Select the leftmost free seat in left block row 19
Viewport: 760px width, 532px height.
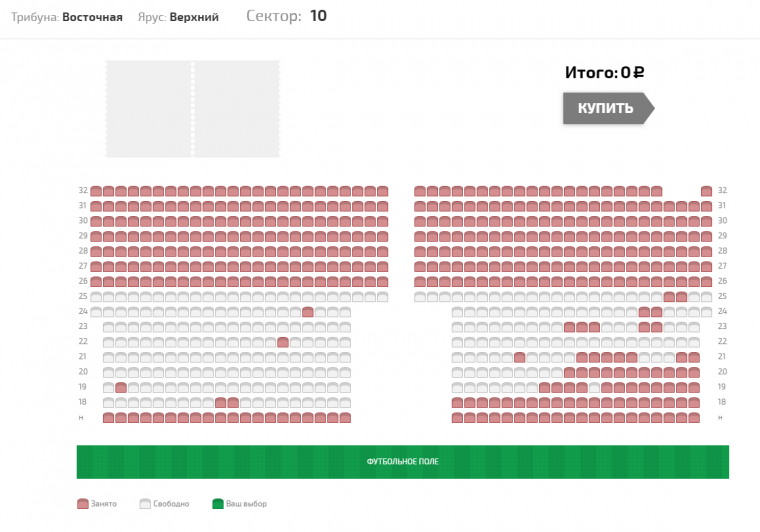pos(108,387)
